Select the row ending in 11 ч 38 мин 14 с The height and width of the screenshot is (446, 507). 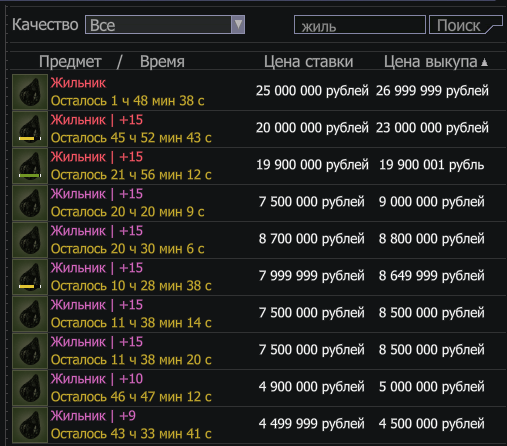click(258, 314)
